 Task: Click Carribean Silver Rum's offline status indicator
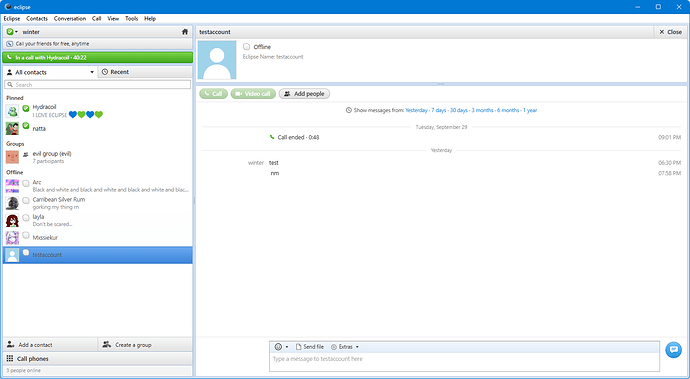pos(26,200)
